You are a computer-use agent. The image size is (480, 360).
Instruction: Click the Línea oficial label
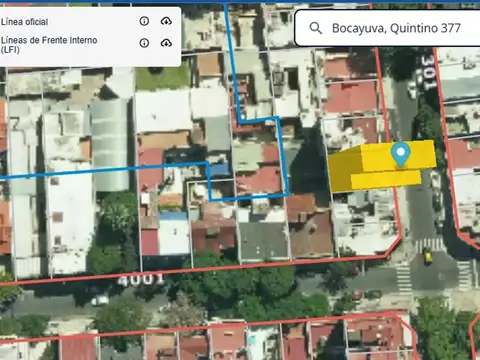tap(24, 22)
